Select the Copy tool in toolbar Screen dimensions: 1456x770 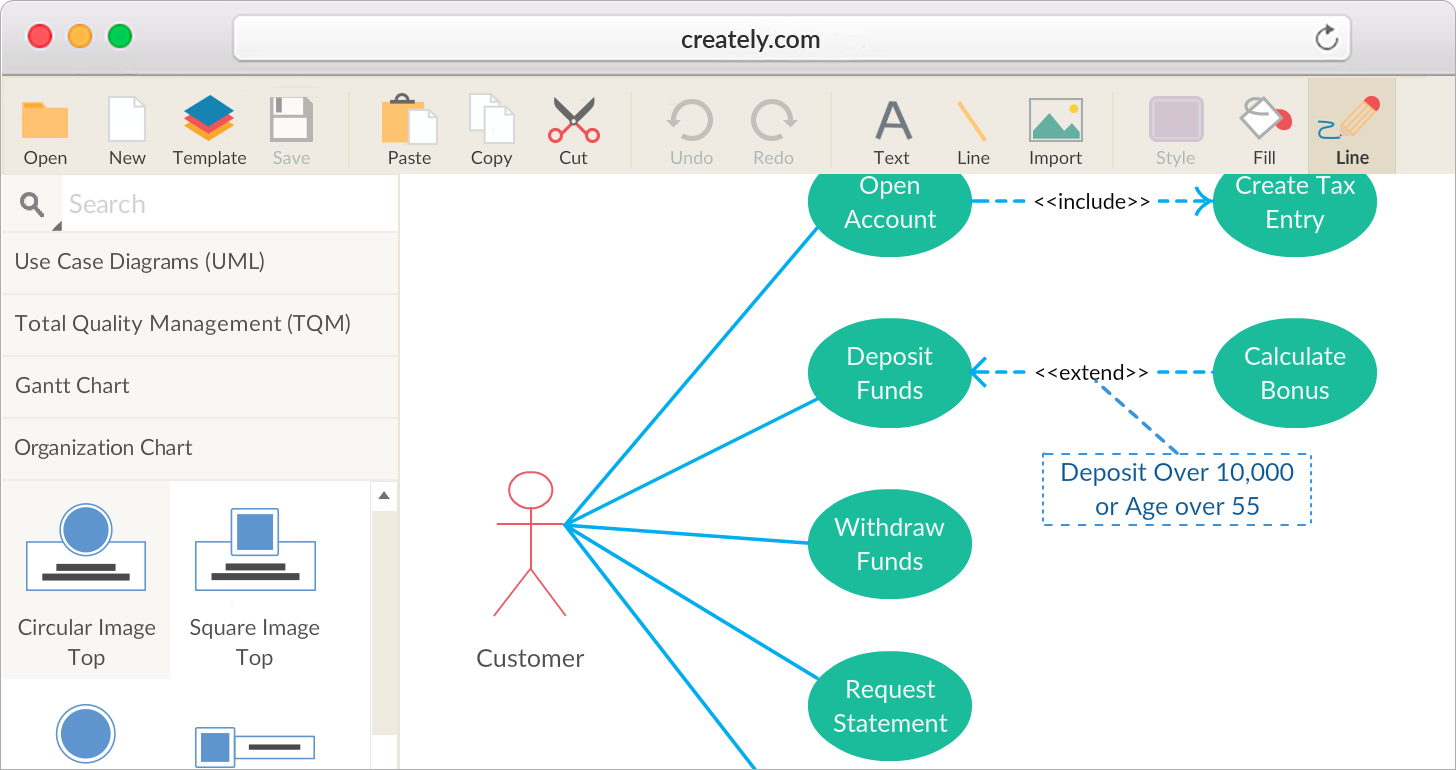click(491, 121)
